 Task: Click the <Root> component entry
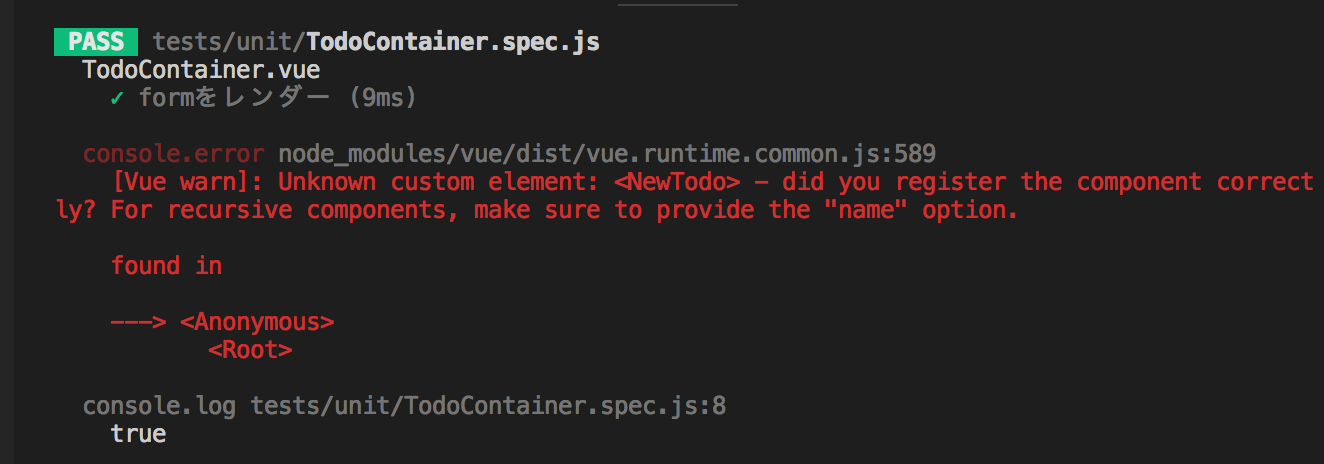[x=250, y=350]
